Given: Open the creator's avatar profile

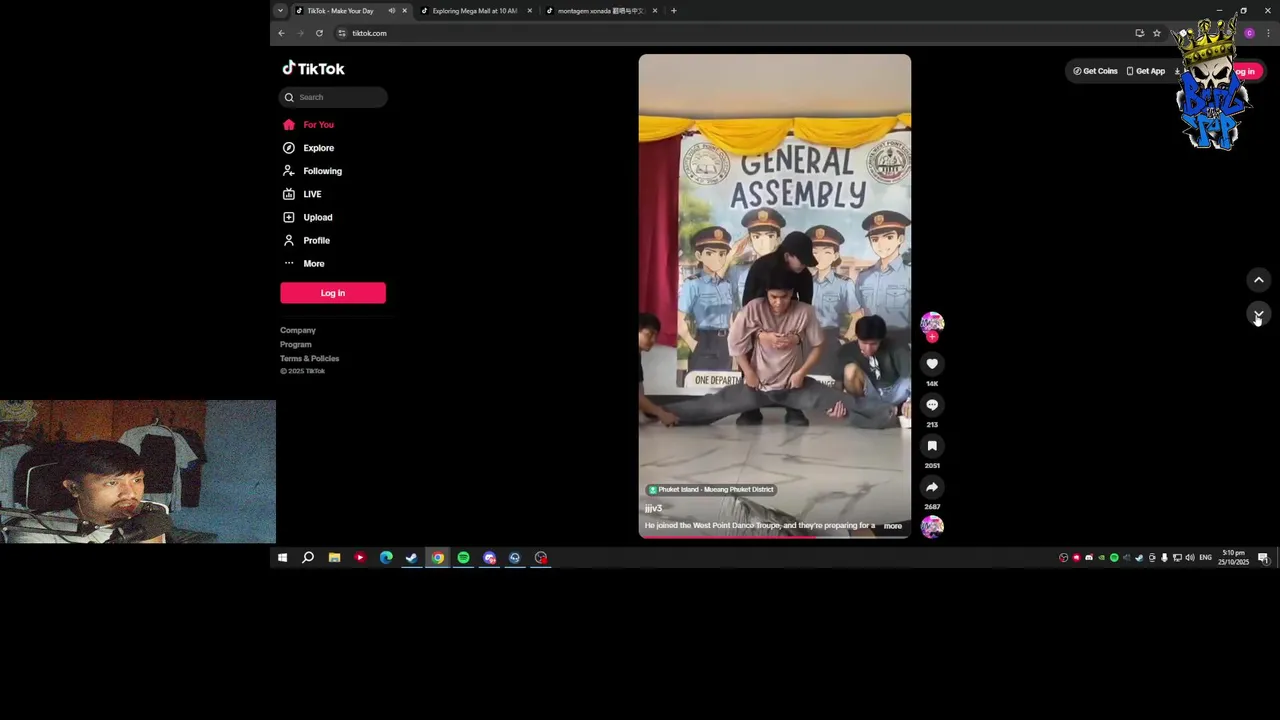Looking at the screenshot, I should tap(932, 322).
